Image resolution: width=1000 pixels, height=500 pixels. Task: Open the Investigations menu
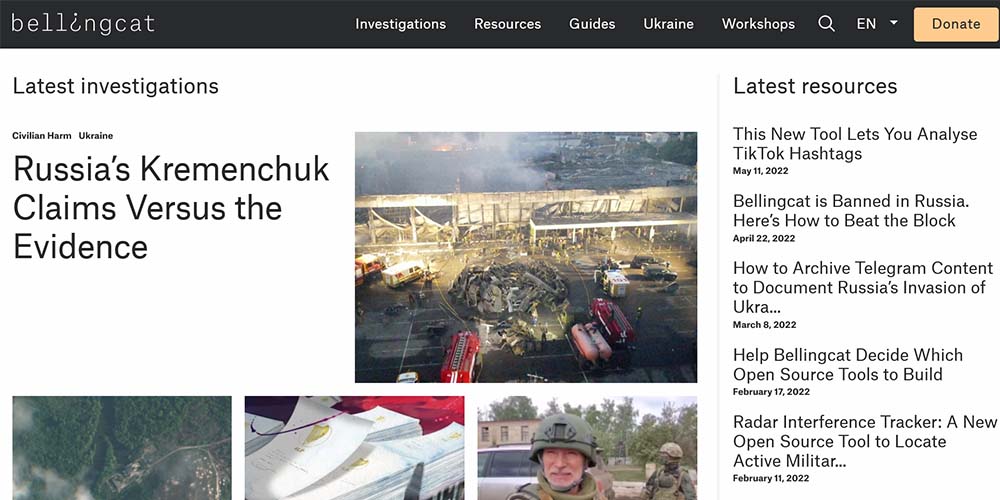coord(401,24)
